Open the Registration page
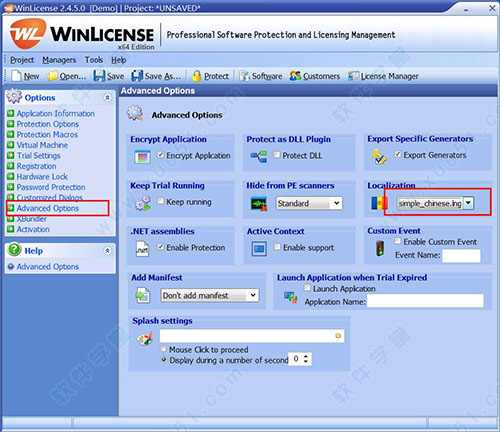 click(x=36, y=166)
